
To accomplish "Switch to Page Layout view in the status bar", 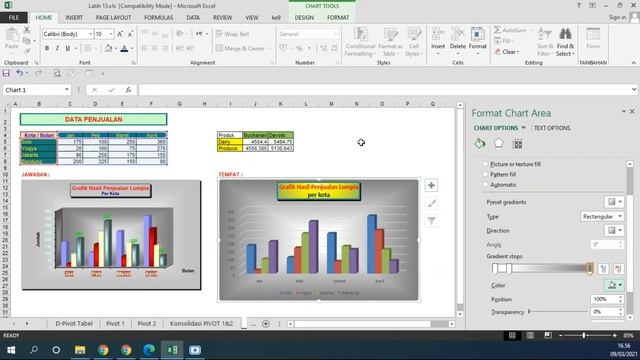I will pos(530,336).
